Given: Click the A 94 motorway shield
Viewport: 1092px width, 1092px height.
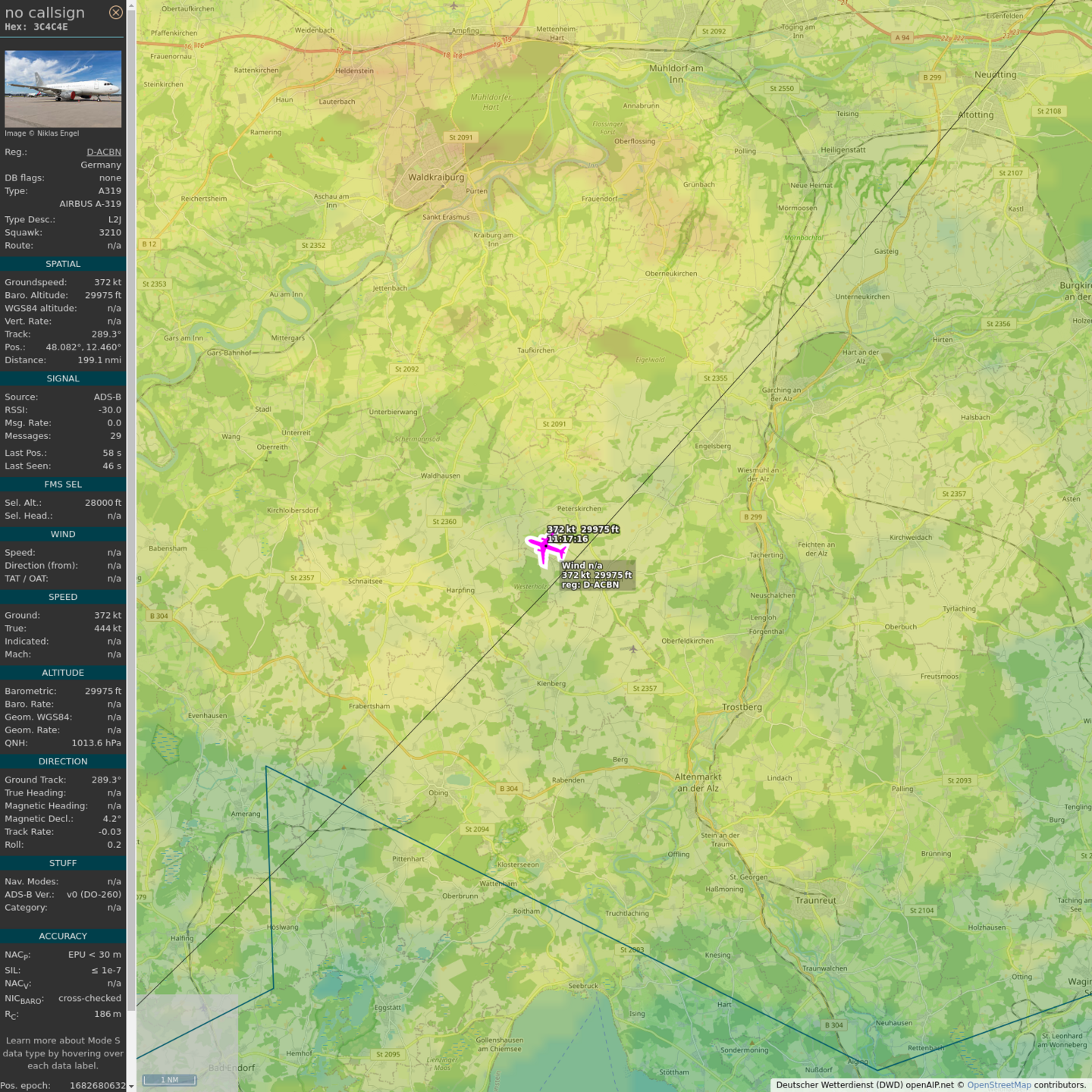Looking at the screenshot, I should click(x=902, y=37).
